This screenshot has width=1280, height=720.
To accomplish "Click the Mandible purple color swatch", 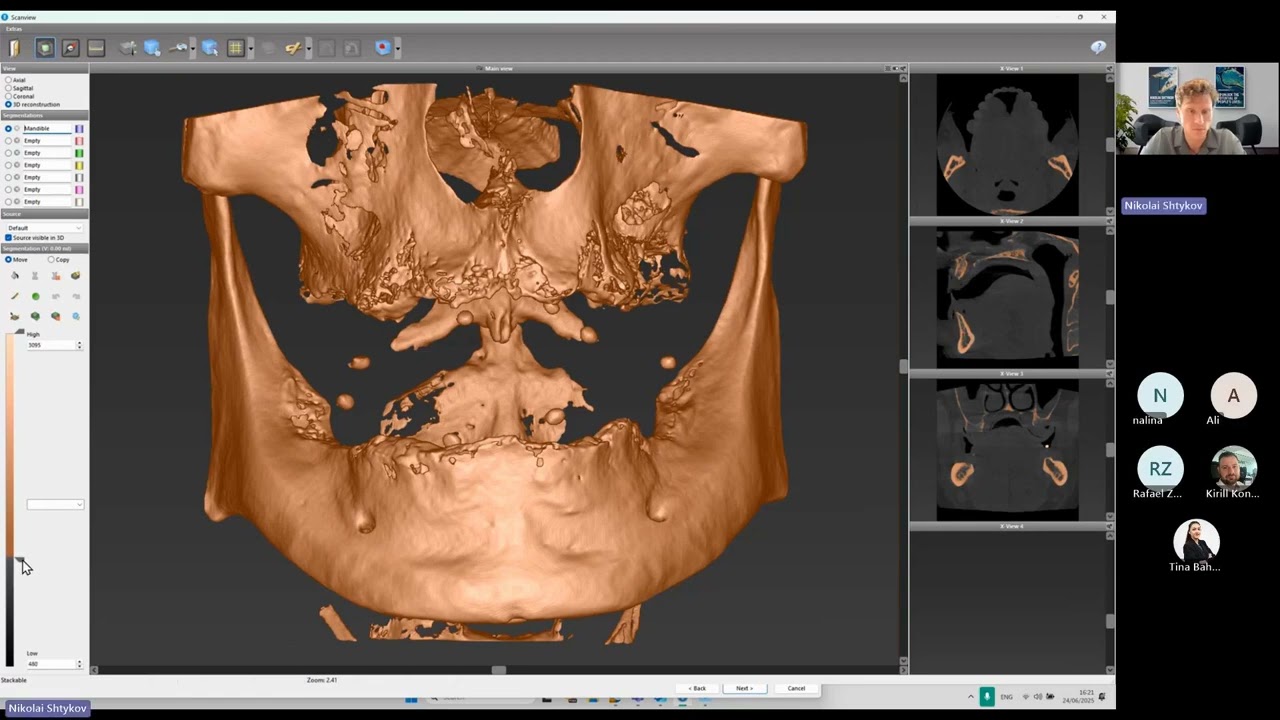I will pos(79,129).
